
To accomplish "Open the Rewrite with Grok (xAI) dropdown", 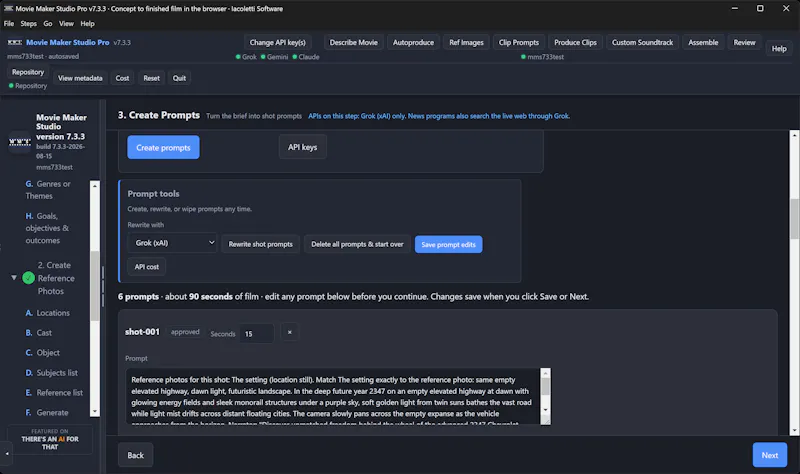I will tap(172, 243).
